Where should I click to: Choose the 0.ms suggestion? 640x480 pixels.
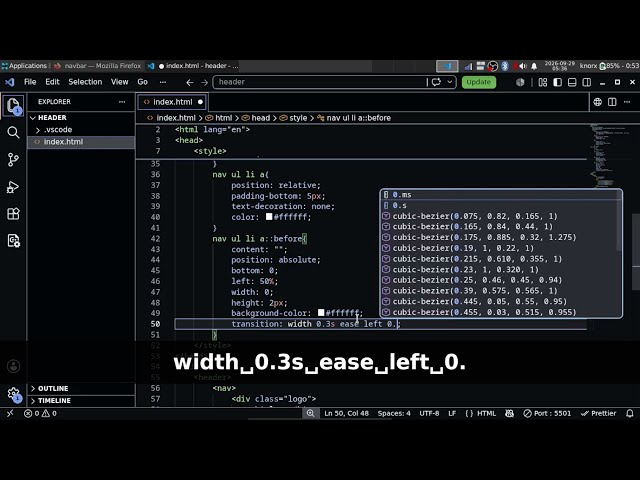click(501, 195)
